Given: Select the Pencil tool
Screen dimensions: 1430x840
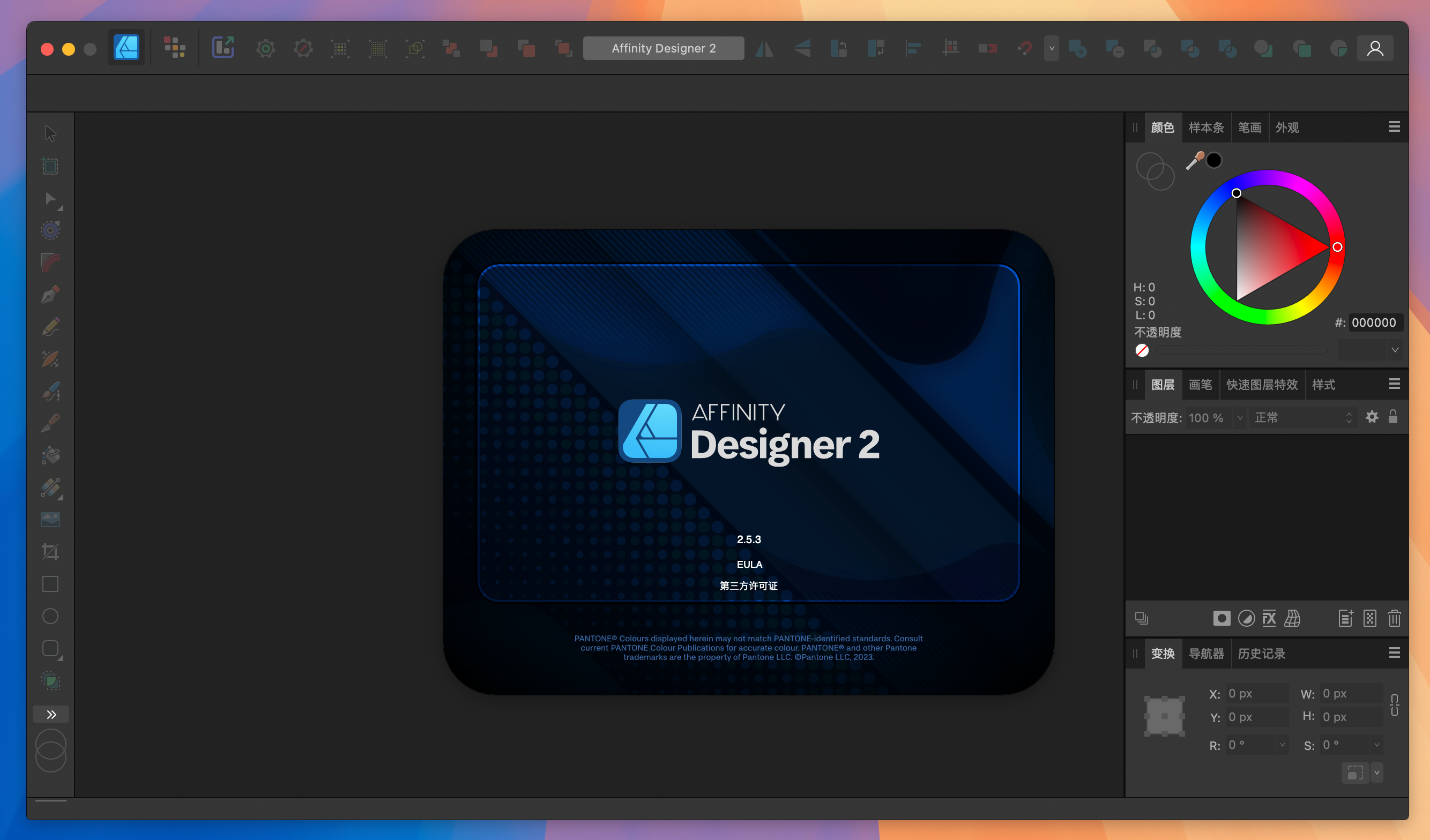Looking at the screenshot, I should (50, 327).
